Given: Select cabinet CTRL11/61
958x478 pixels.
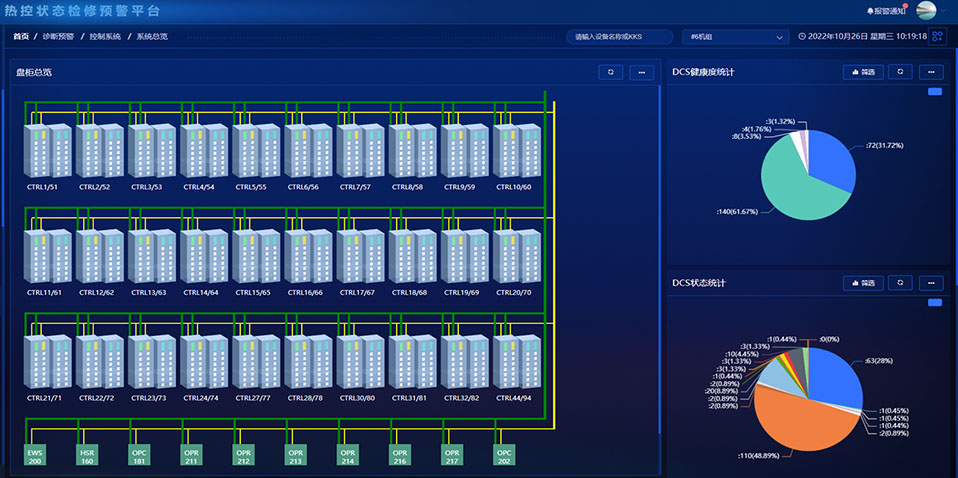Looking at the screenshot, I should (x=47, y=257).
